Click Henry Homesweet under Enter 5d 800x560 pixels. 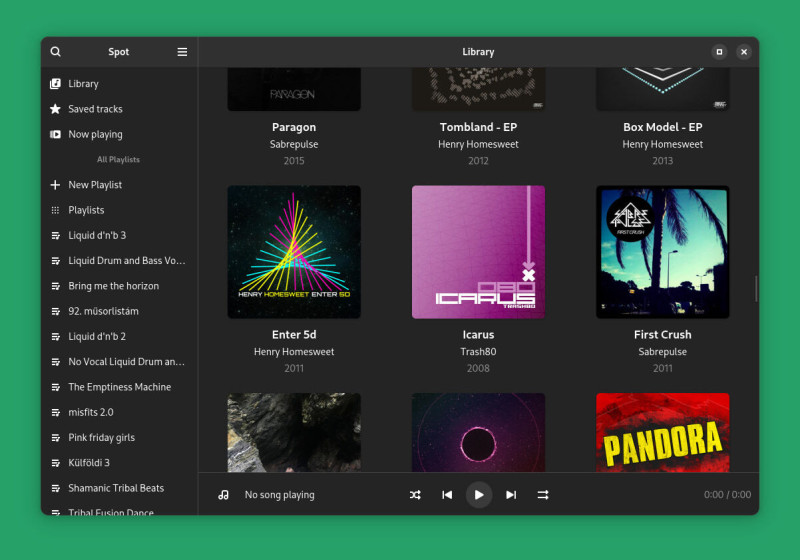click(x=294, y=351)
